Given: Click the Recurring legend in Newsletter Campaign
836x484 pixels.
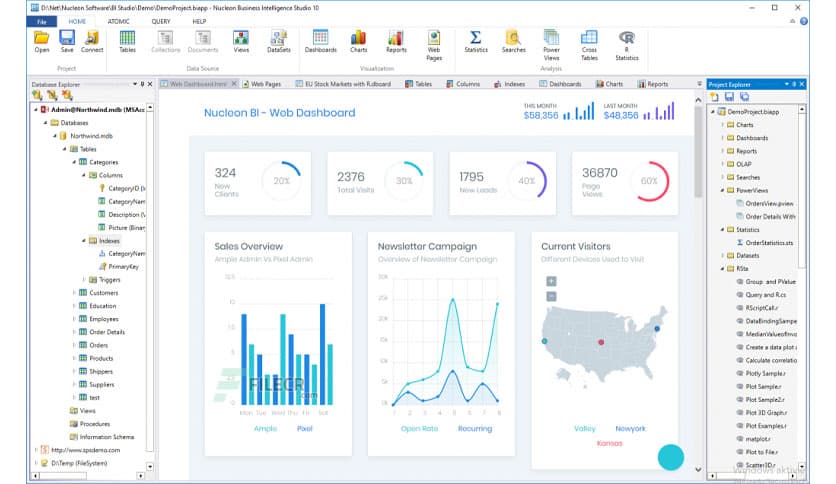Looking at the screenshot, I should [x=475, y=429].
